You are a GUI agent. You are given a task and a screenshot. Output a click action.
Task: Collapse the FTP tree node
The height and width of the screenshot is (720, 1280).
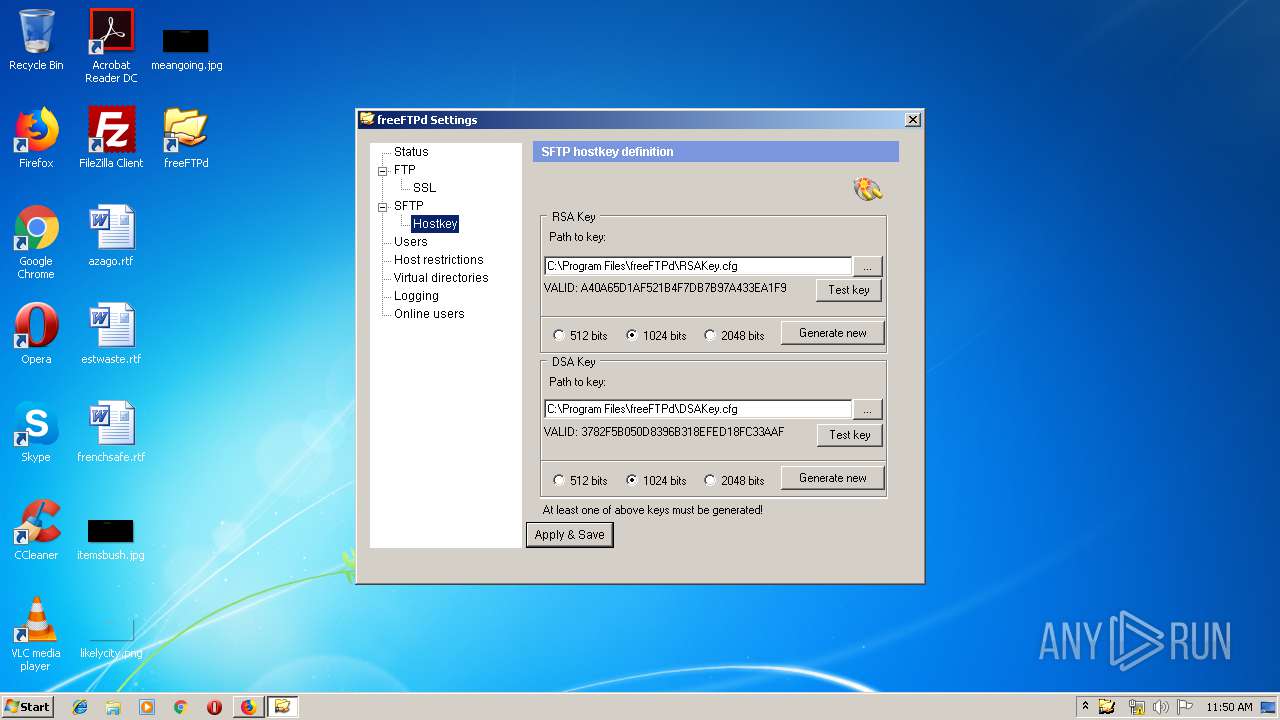click(x=382, y=171)
